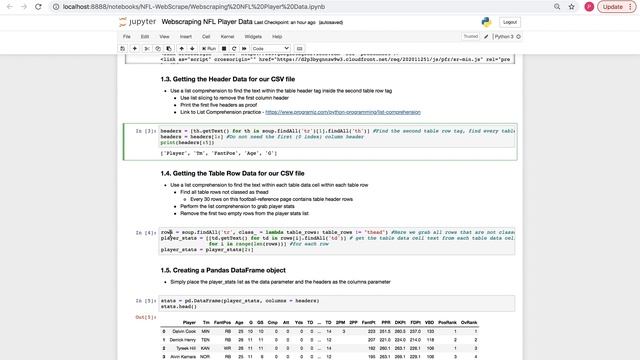Insert a cell below with plus icon
Screen dimensions: 640x360
pyautogui.click(x=135, y=49)
